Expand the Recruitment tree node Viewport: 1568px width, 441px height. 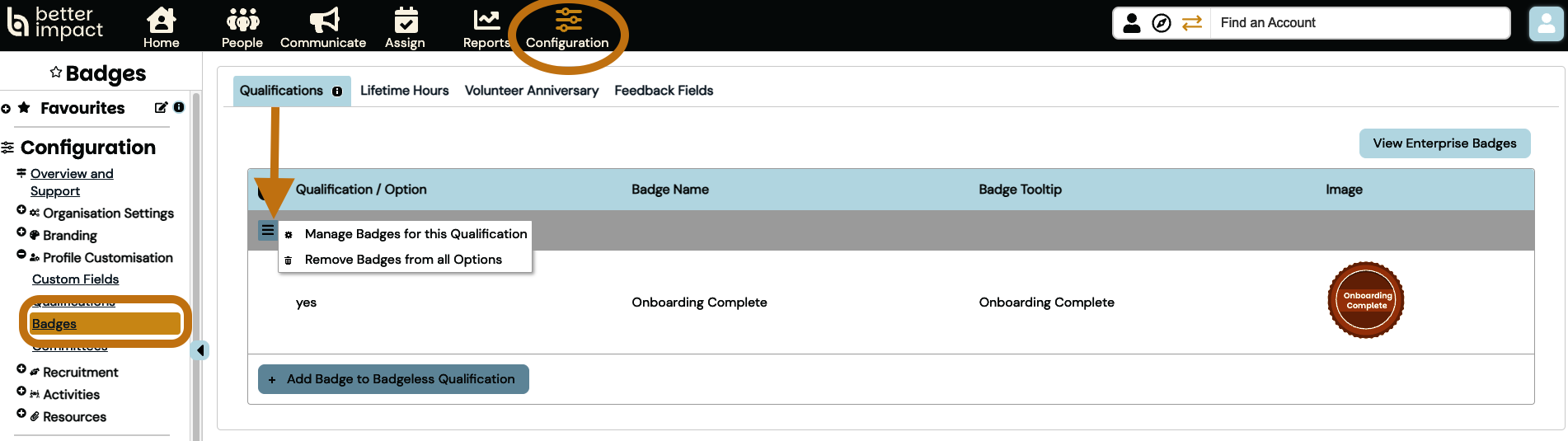(21, 369)
